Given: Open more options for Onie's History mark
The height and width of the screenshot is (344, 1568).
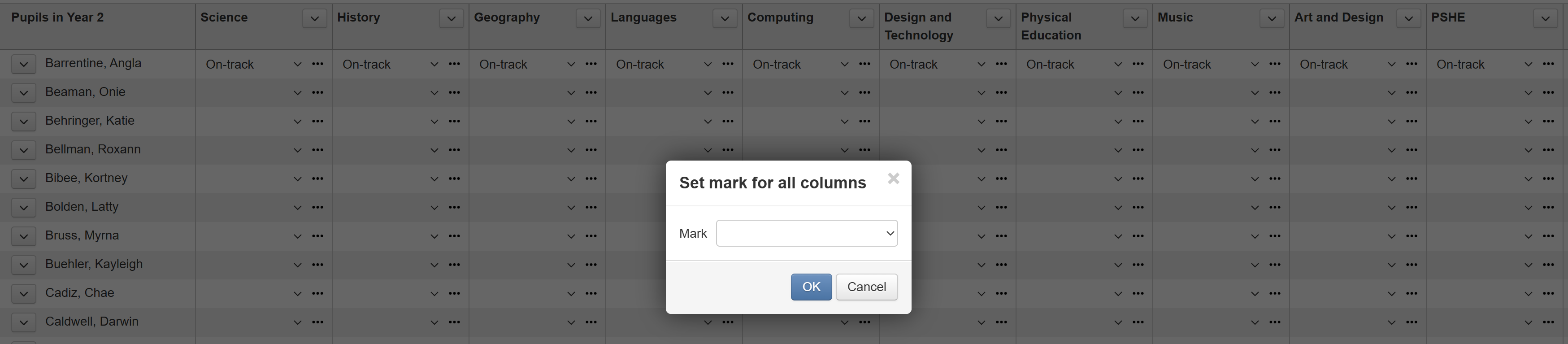Looking at the screenshot, I should [x=454, y=92].
